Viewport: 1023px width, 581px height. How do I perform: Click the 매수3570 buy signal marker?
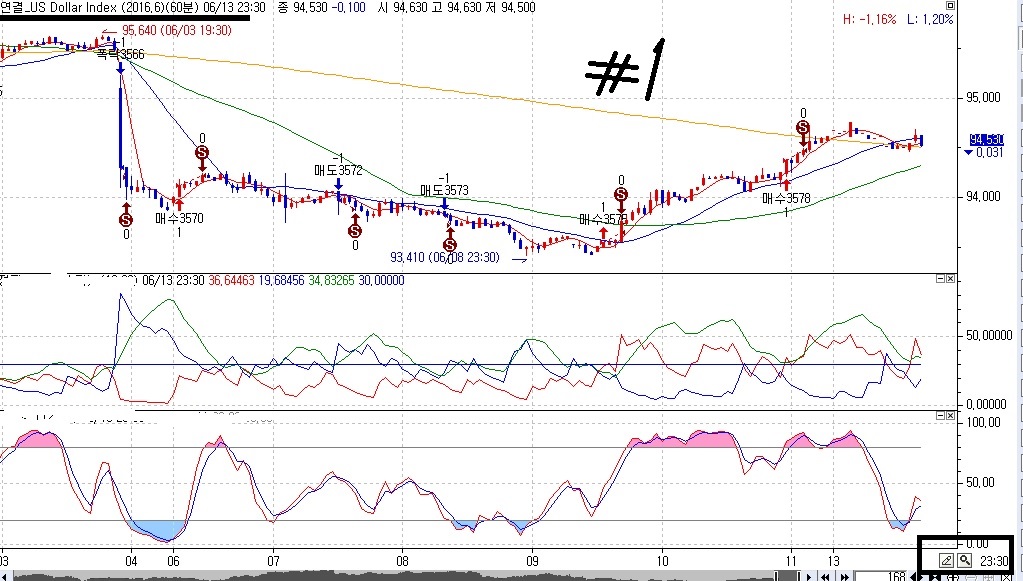pos(179,217)
